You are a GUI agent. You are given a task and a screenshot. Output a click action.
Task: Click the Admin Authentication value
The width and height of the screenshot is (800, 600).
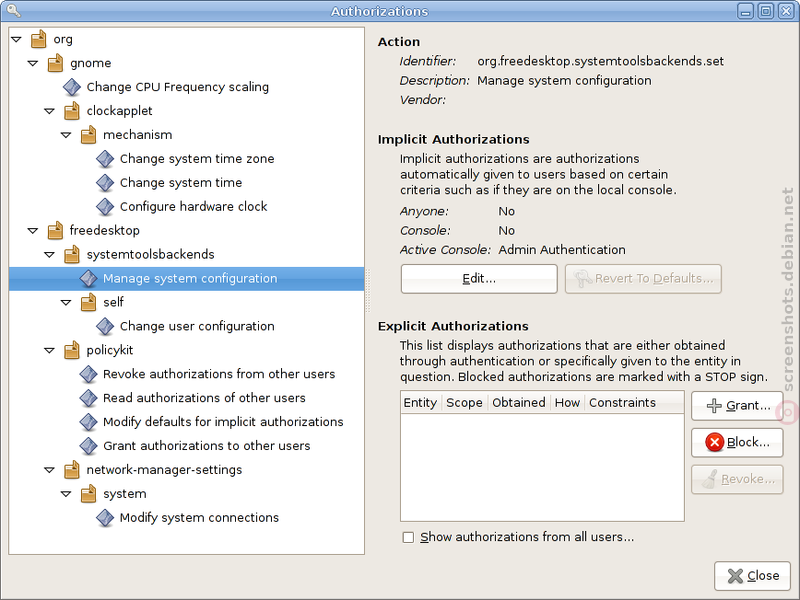point(562,250)
